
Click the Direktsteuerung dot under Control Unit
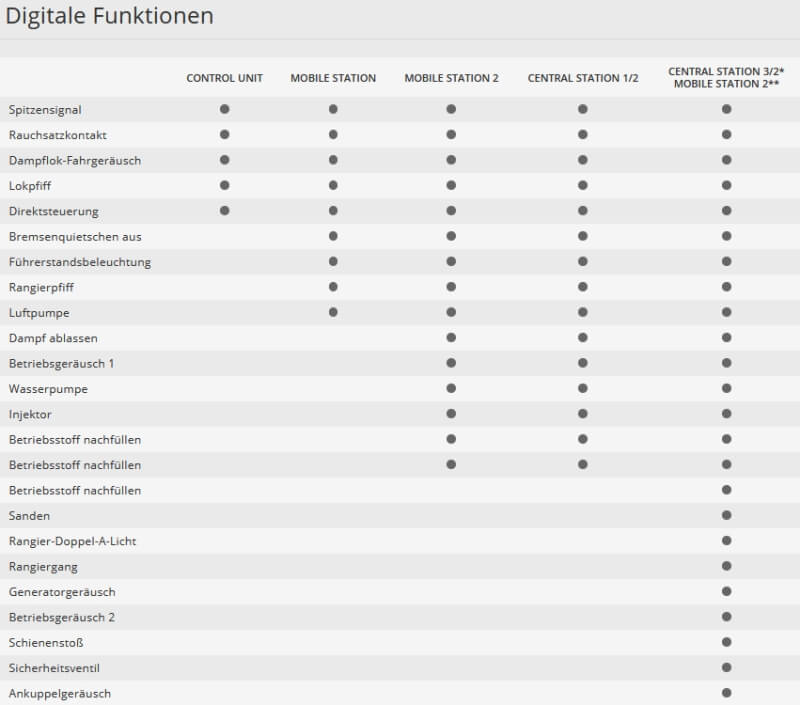click(224, 211)
